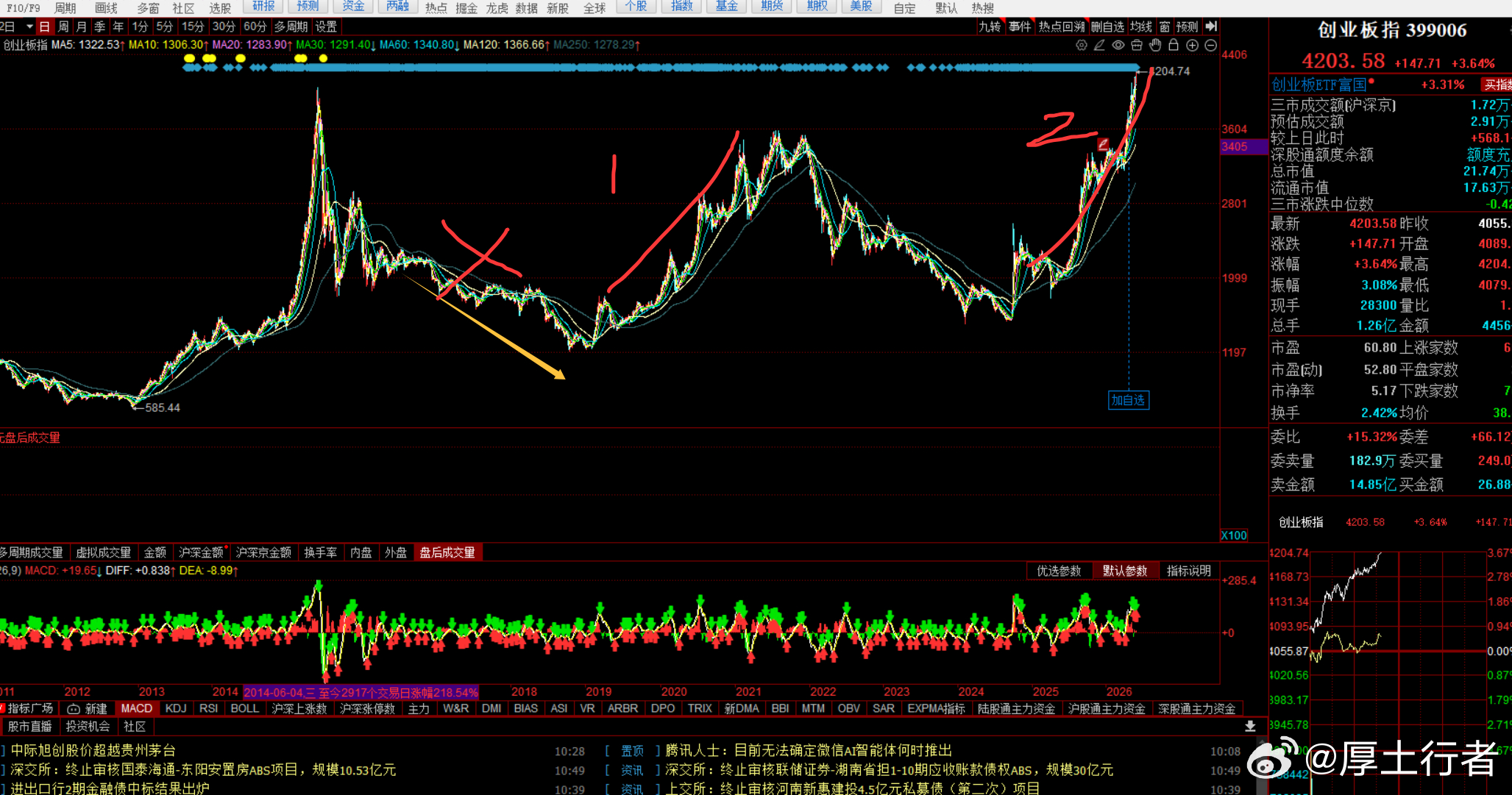
Task: Click the 研报 toolbar button
Action: pos(263,7)
